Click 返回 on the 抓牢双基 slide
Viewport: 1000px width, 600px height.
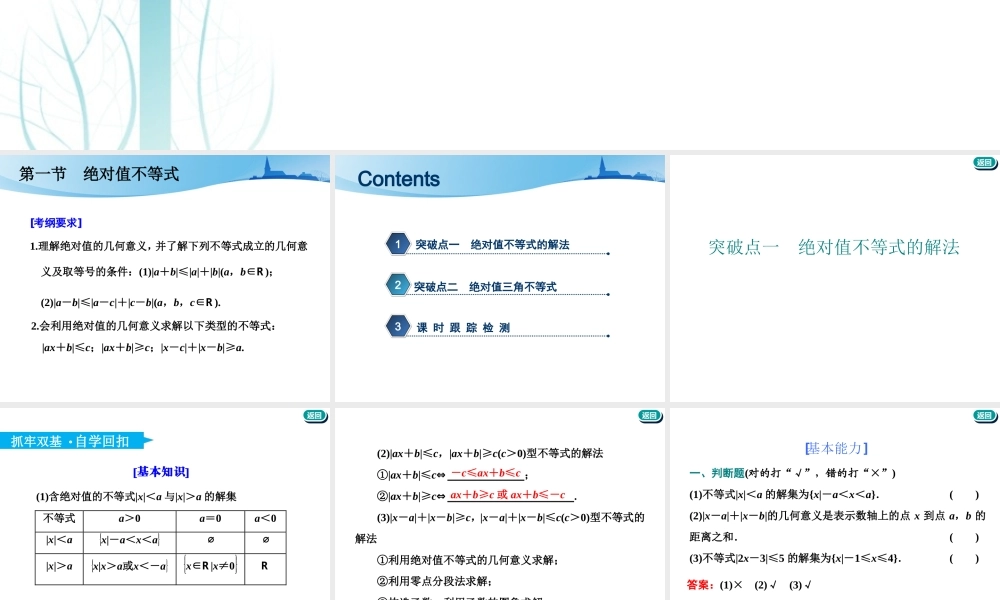pos(314,416)
